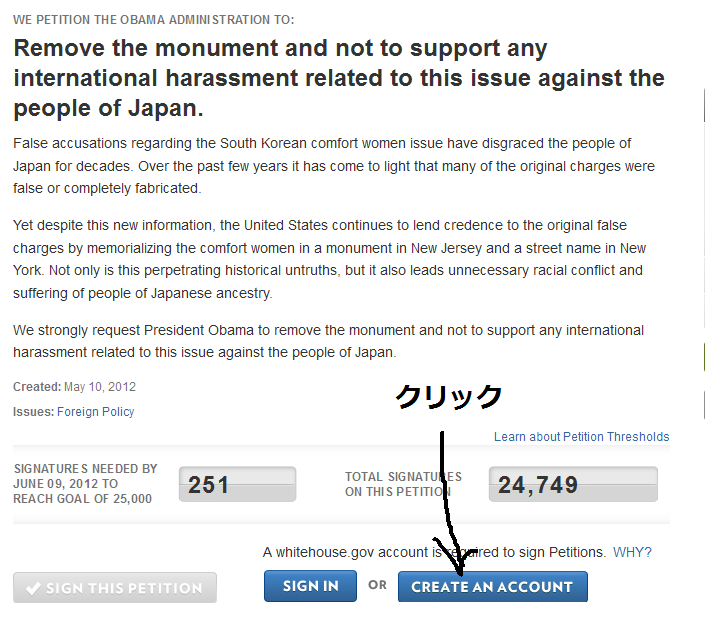The height and width of the screenshot is (624, 705).
Task: Open the WHY? link
Action: (632, 552)
